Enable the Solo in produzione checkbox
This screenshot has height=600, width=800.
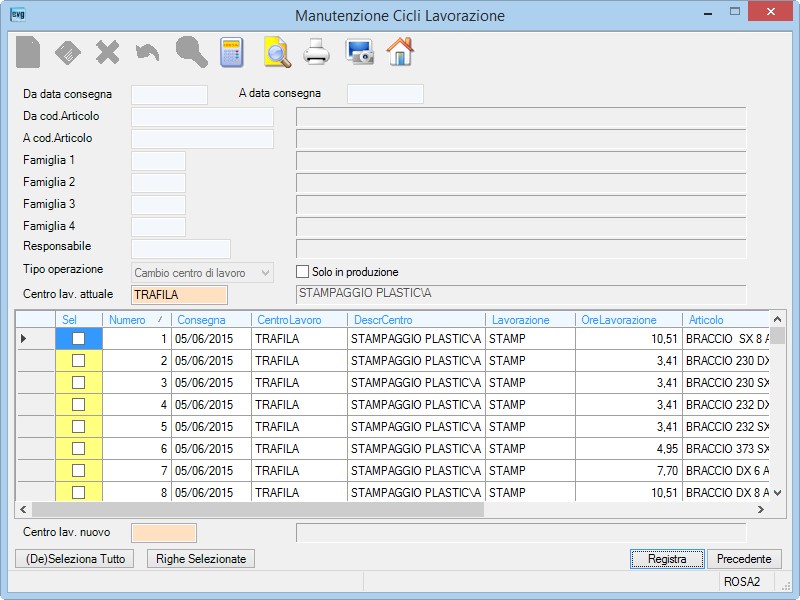tap(303, 271)
